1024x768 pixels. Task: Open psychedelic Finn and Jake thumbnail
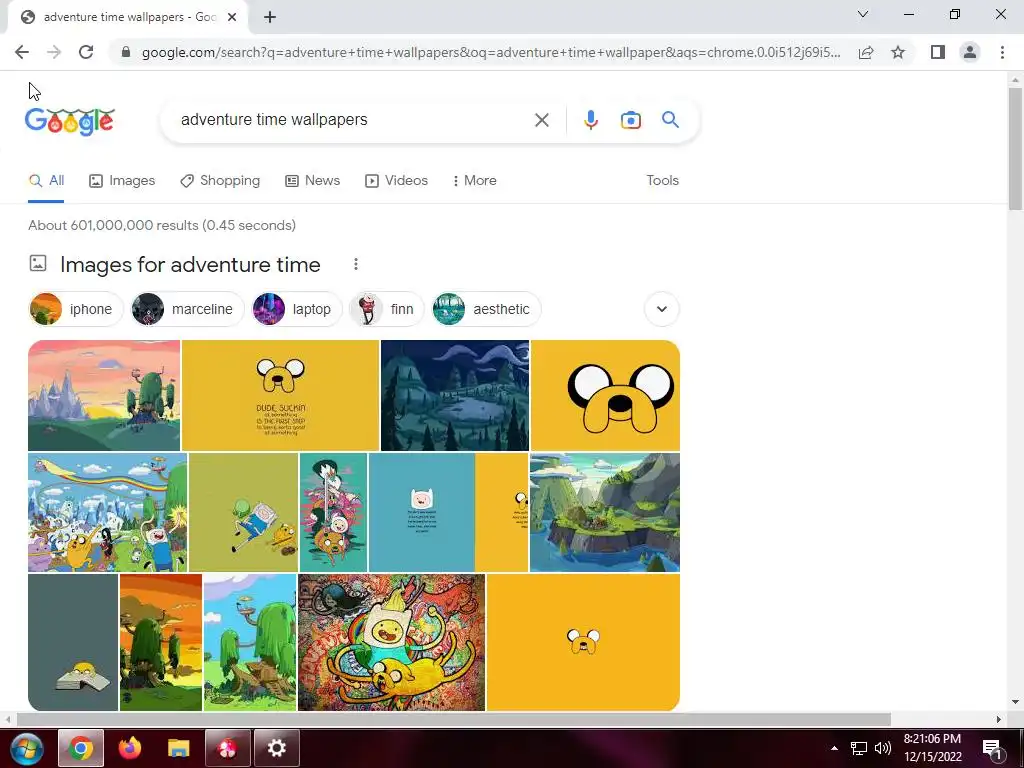pos(391,642)
